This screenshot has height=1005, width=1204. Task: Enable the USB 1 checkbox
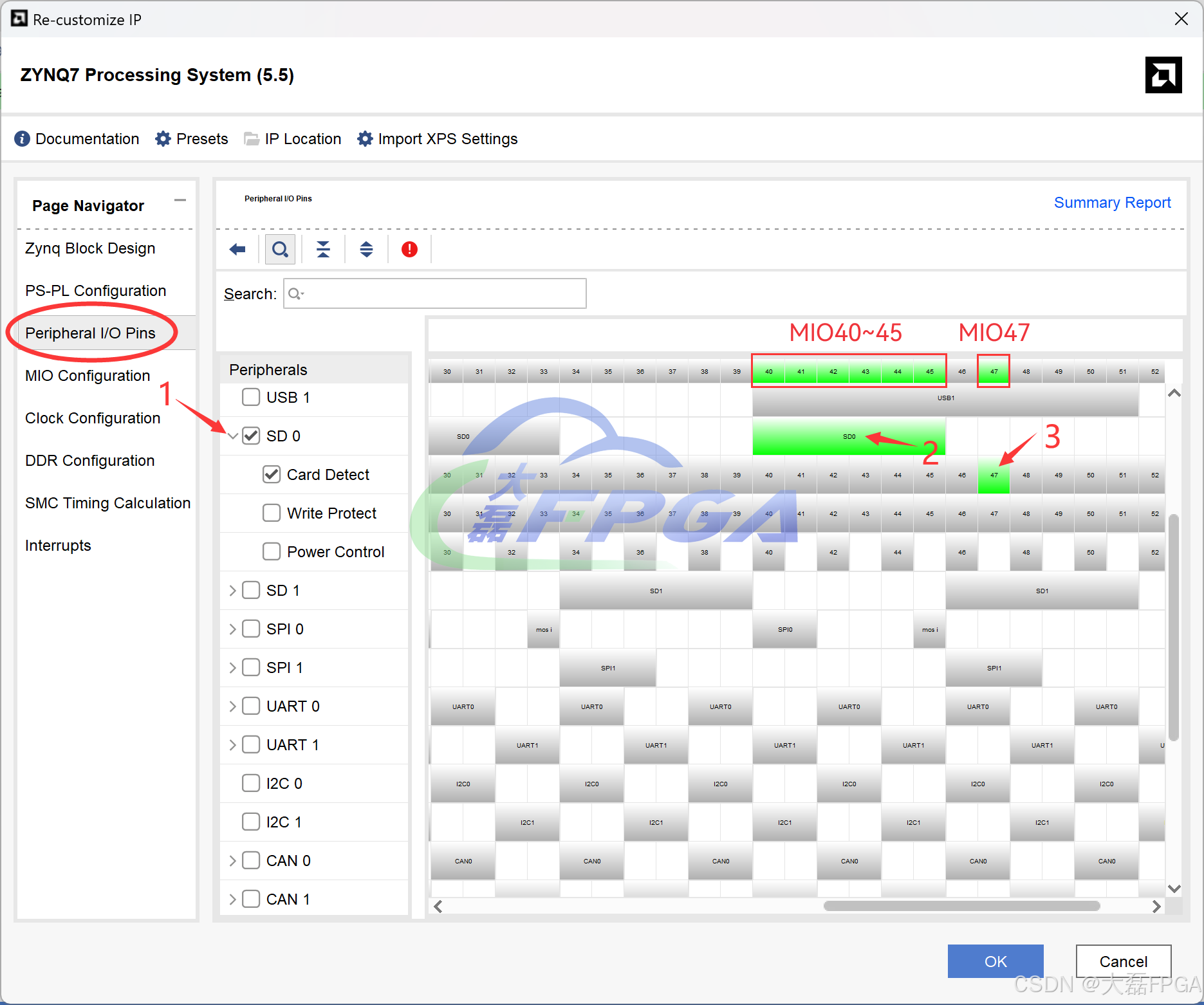pyautogui.click(x=251, y=397)
